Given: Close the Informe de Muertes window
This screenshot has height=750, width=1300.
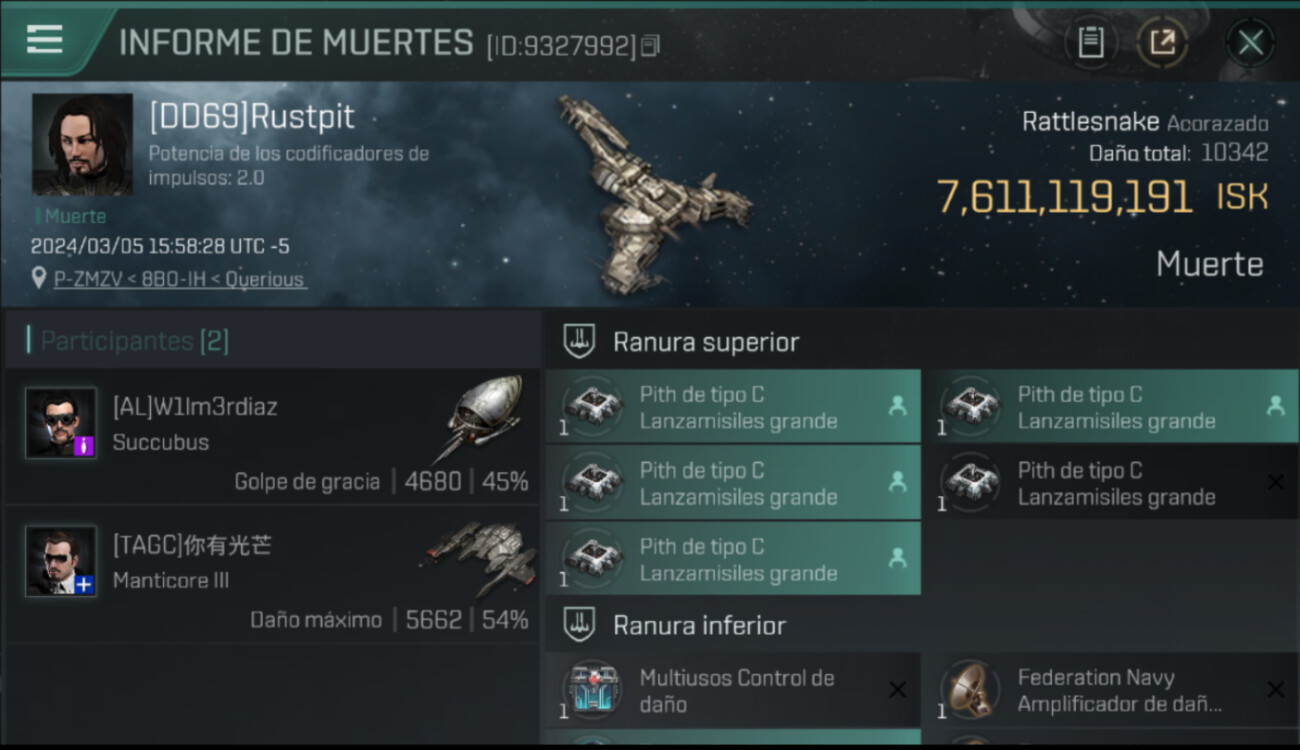Looking at the screenshot, I should [x=1250, y=43].
